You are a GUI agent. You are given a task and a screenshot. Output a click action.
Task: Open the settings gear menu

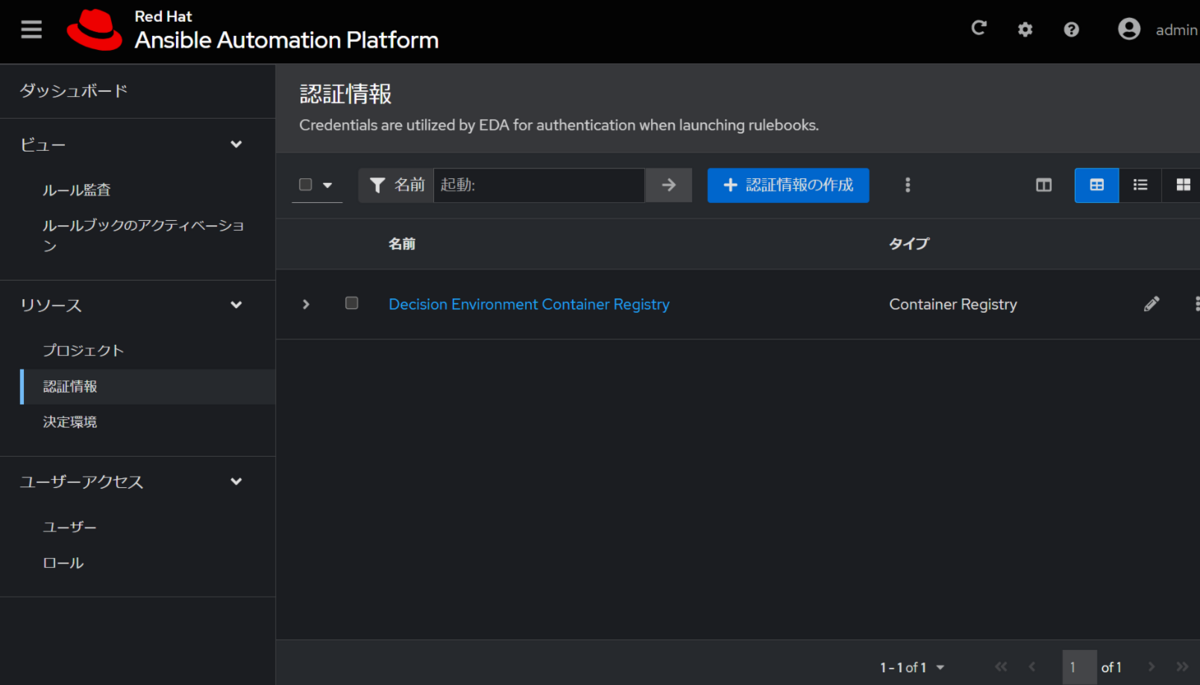coord(1024,28)
